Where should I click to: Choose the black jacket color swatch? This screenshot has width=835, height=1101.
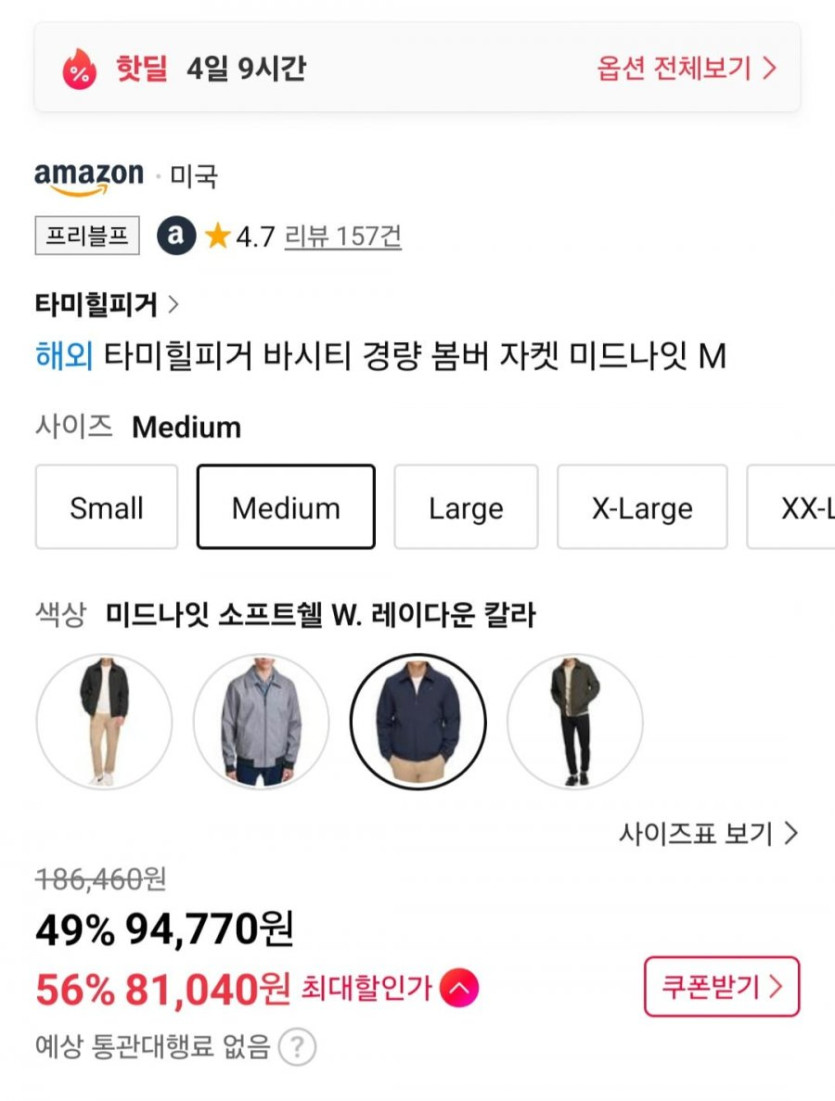point(104,721)
